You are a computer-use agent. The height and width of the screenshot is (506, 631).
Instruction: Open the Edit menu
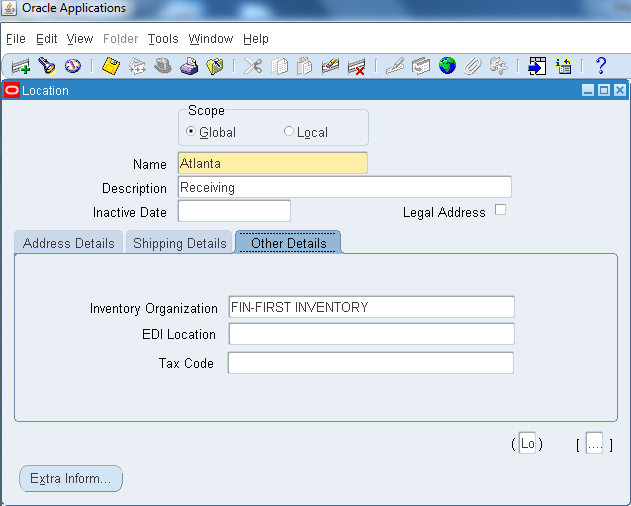pyautogui.click(x=47, y=39)
